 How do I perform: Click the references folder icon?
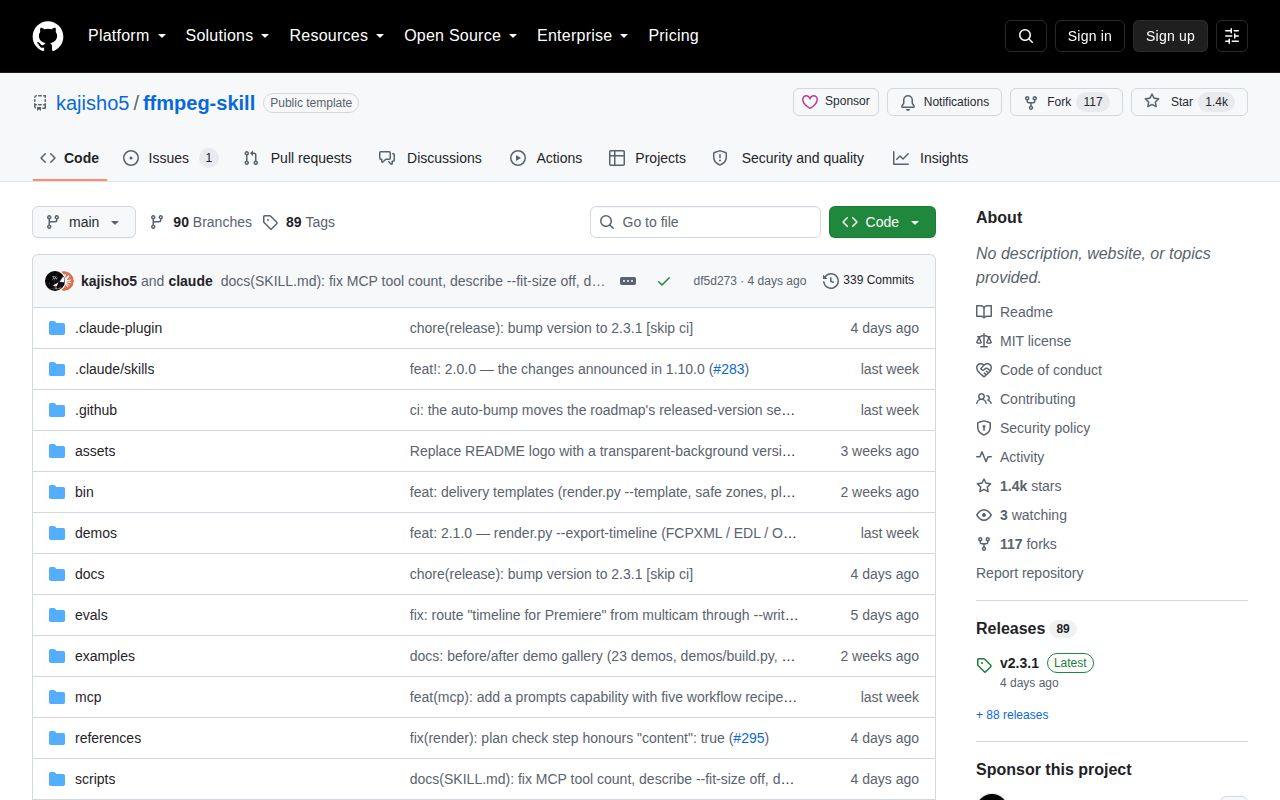(57, 738)
